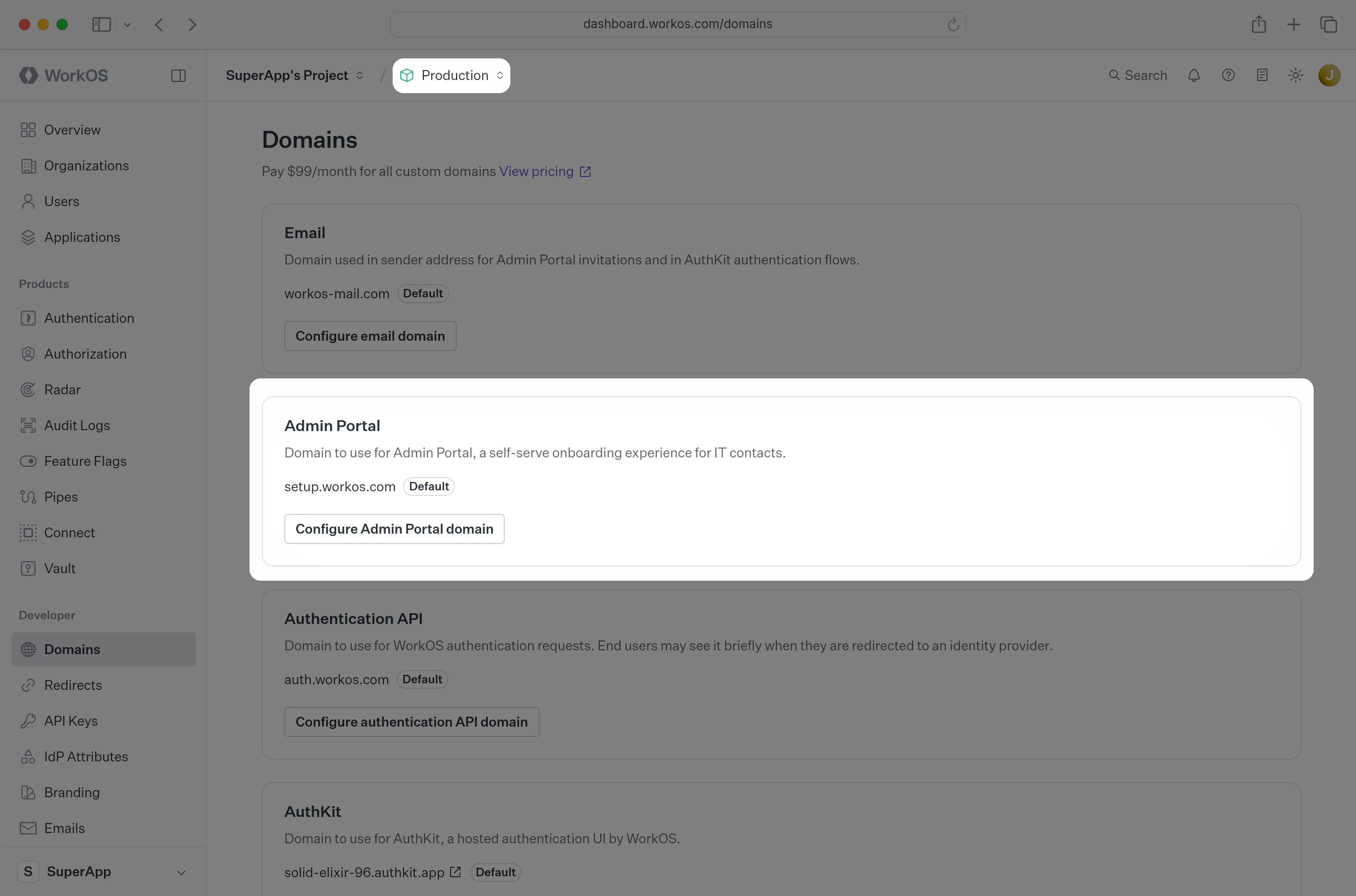Image resolution: width=1356 pixels, height=896 pixels.
Task: Expand the SuperApp workspace switcher
Action: [104, 872]
